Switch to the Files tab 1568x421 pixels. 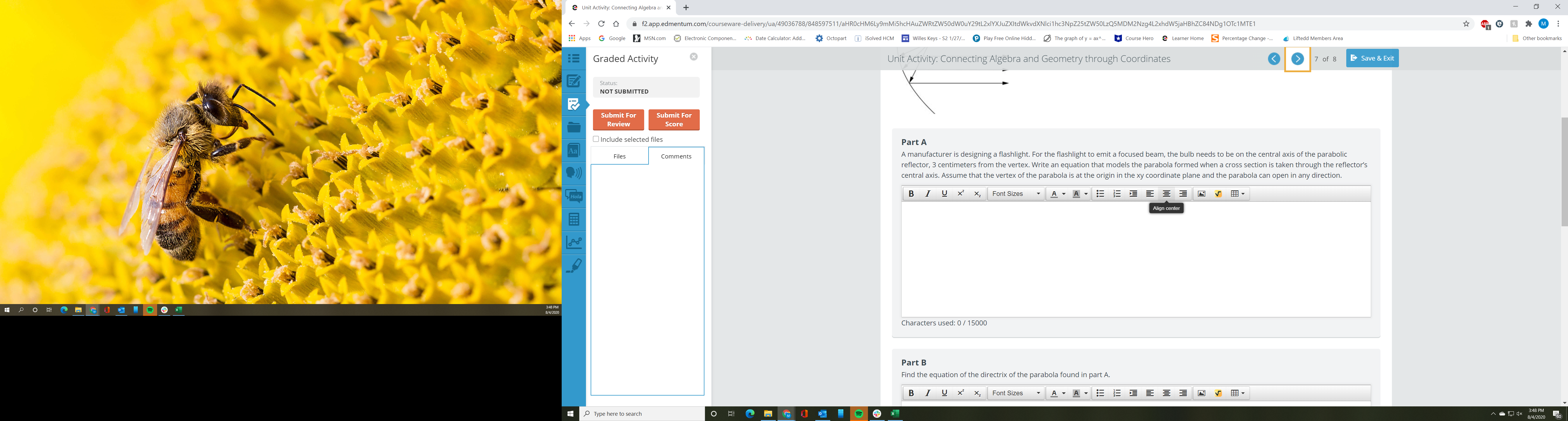pyautogui.click(x=619, y=156)
